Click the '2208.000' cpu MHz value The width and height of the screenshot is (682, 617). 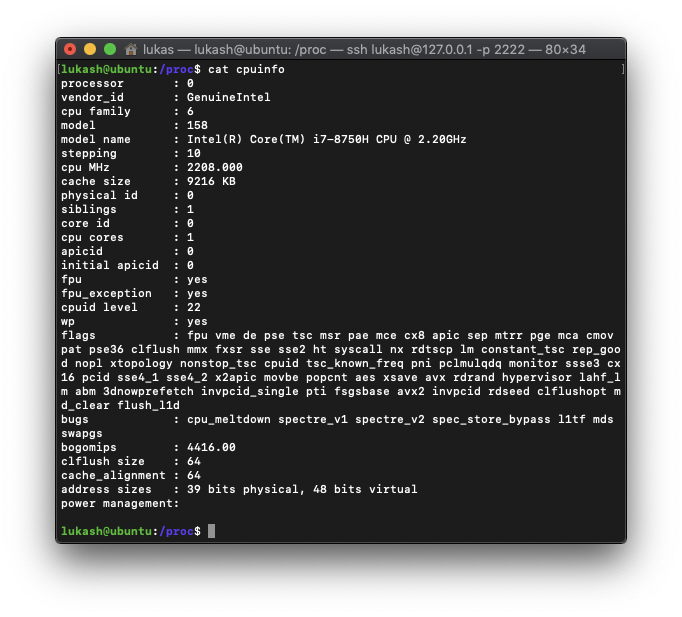click(x=215, y=167)
